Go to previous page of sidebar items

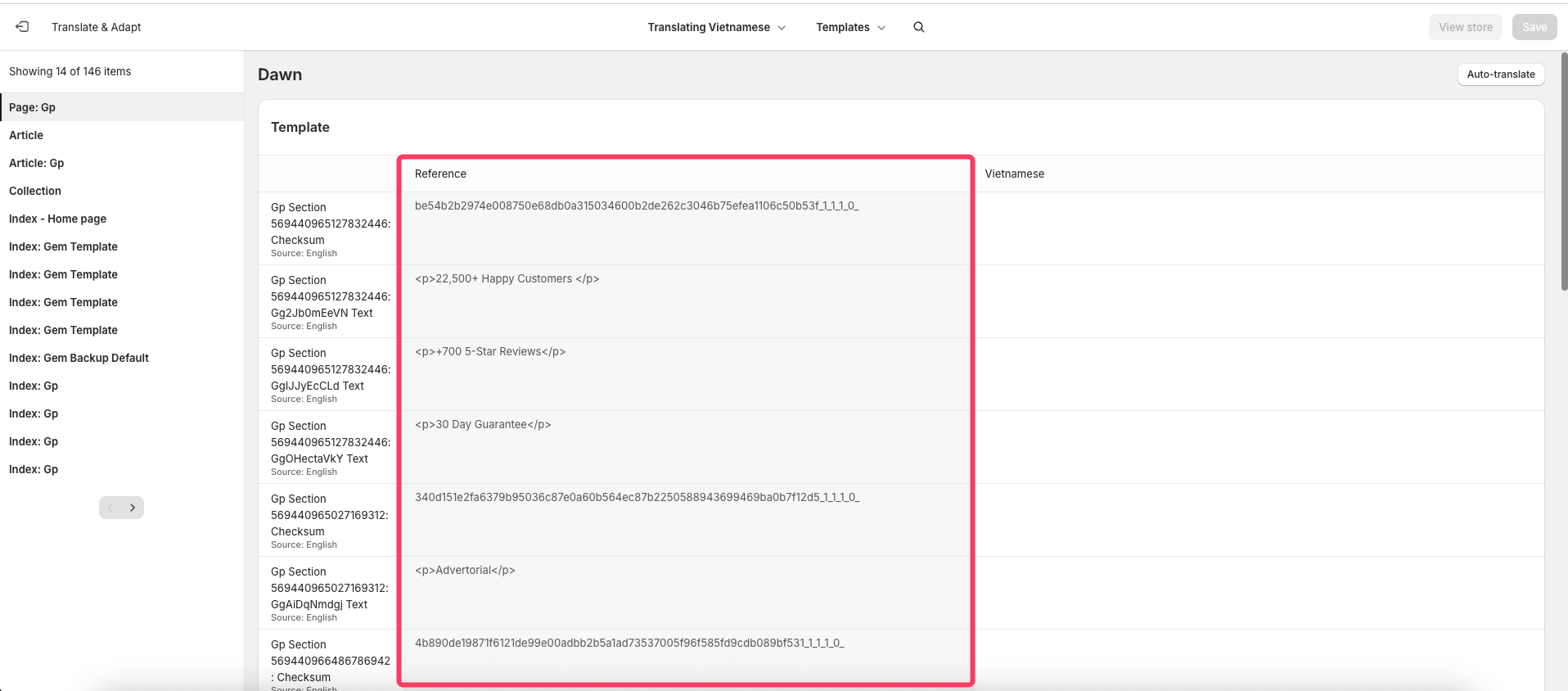click(110, 508)
